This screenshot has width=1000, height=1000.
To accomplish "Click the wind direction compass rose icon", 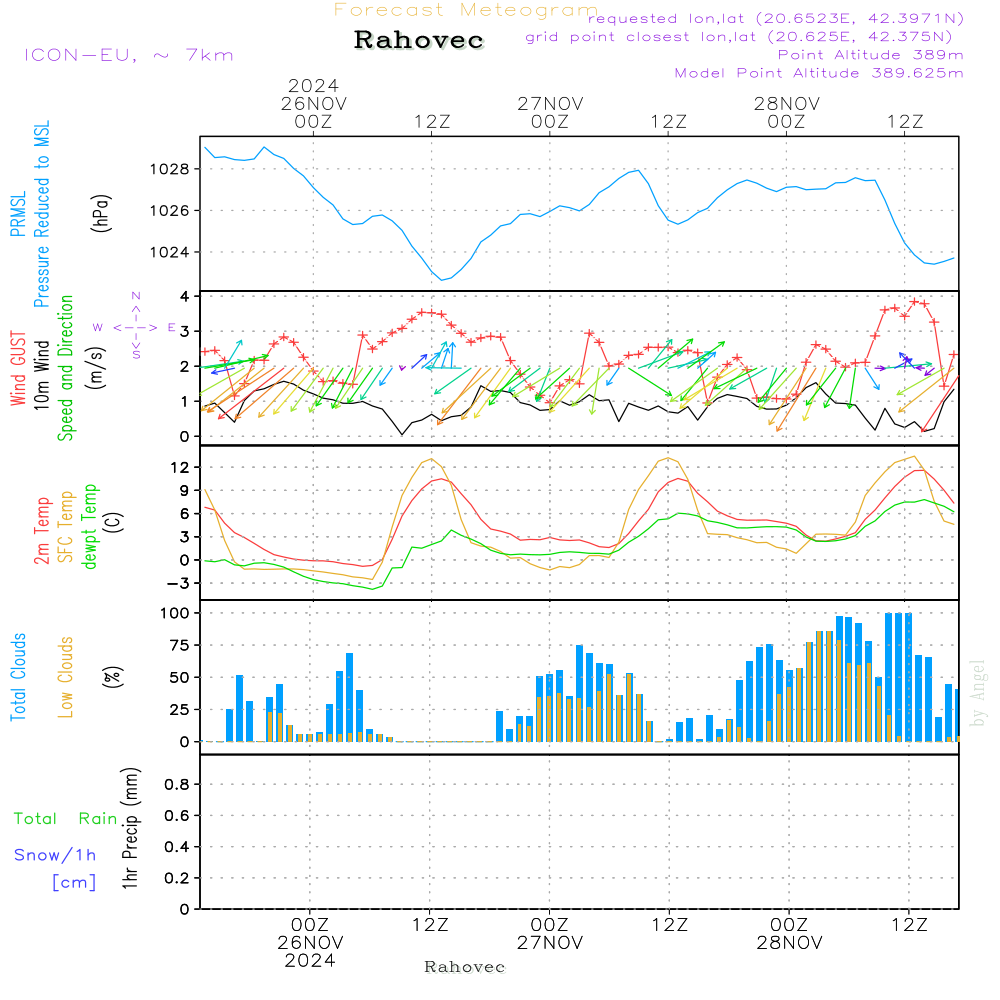I will tap(136, 327).
